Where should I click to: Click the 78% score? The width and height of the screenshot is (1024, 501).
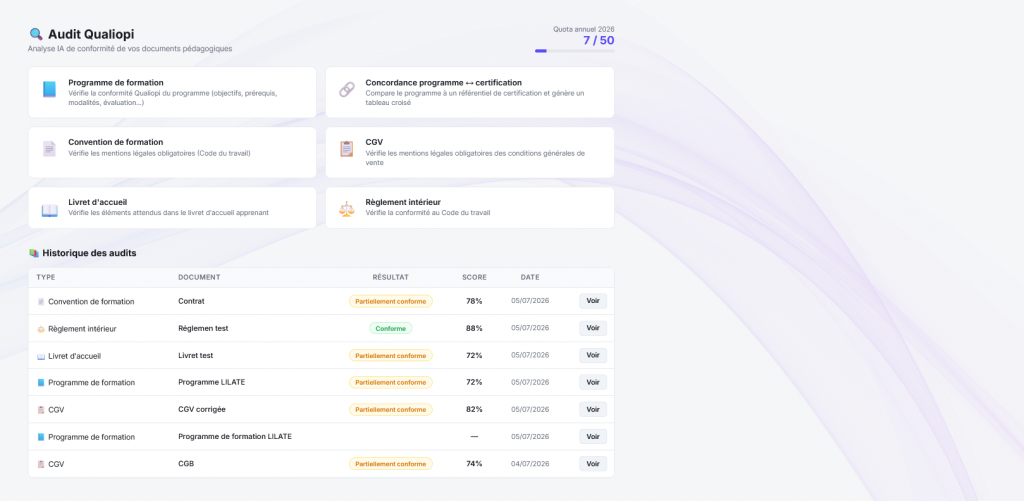474,301
